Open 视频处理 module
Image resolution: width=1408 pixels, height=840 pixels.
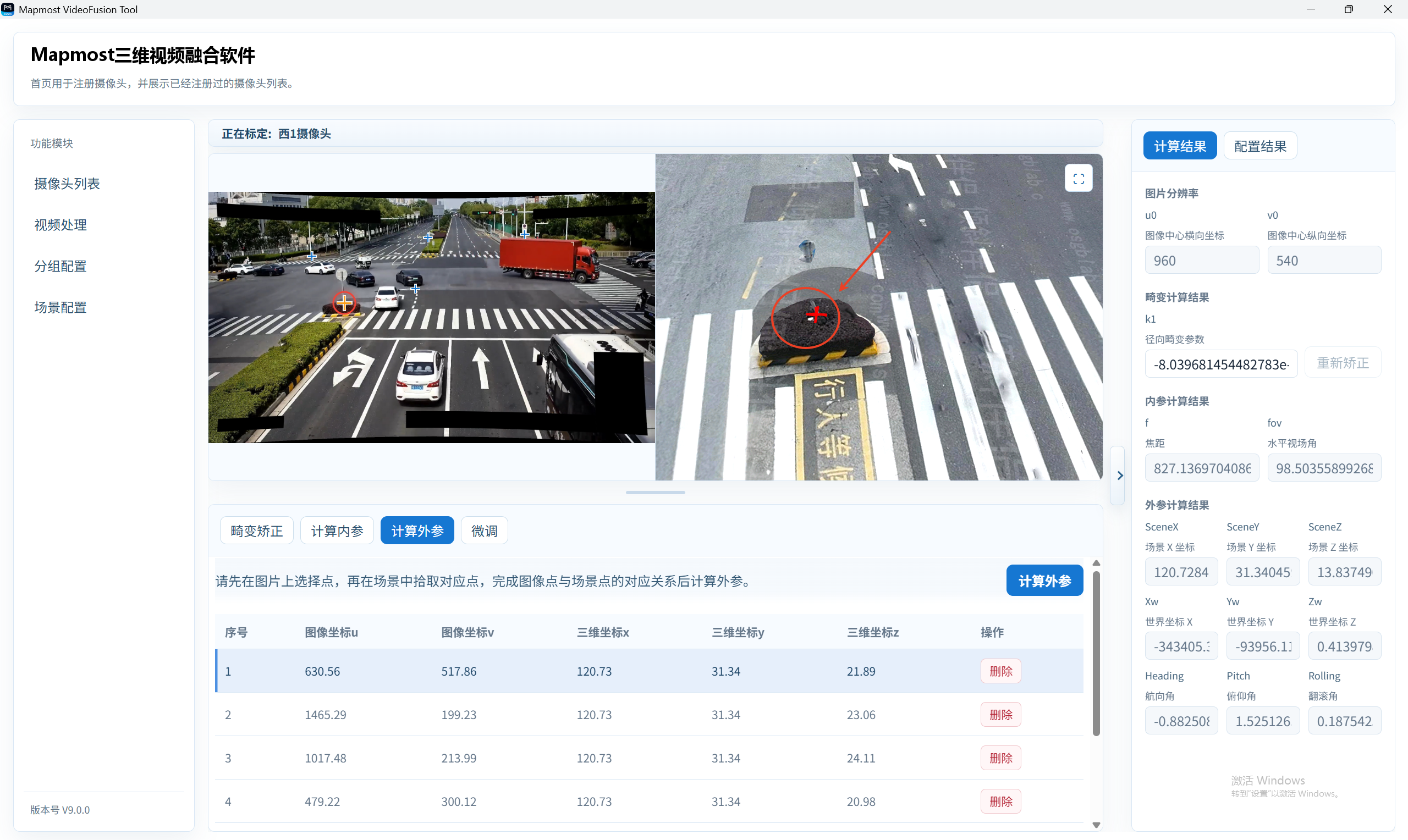tap(61, 225)
